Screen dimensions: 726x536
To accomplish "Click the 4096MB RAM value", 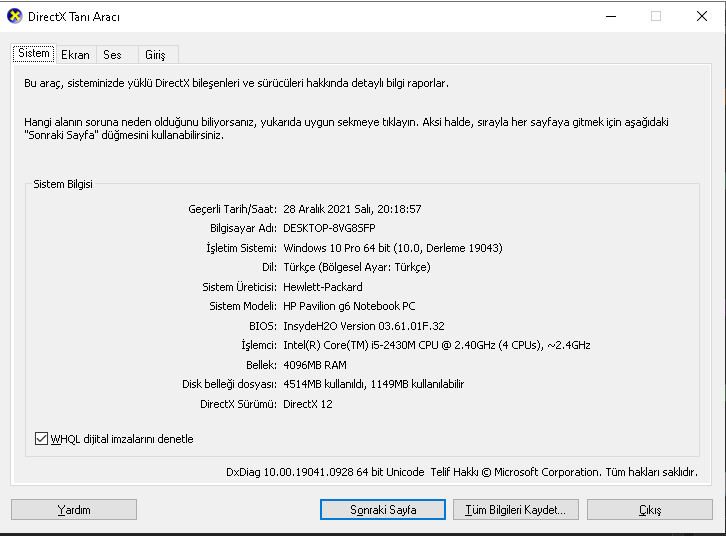I will click(315, 365).
